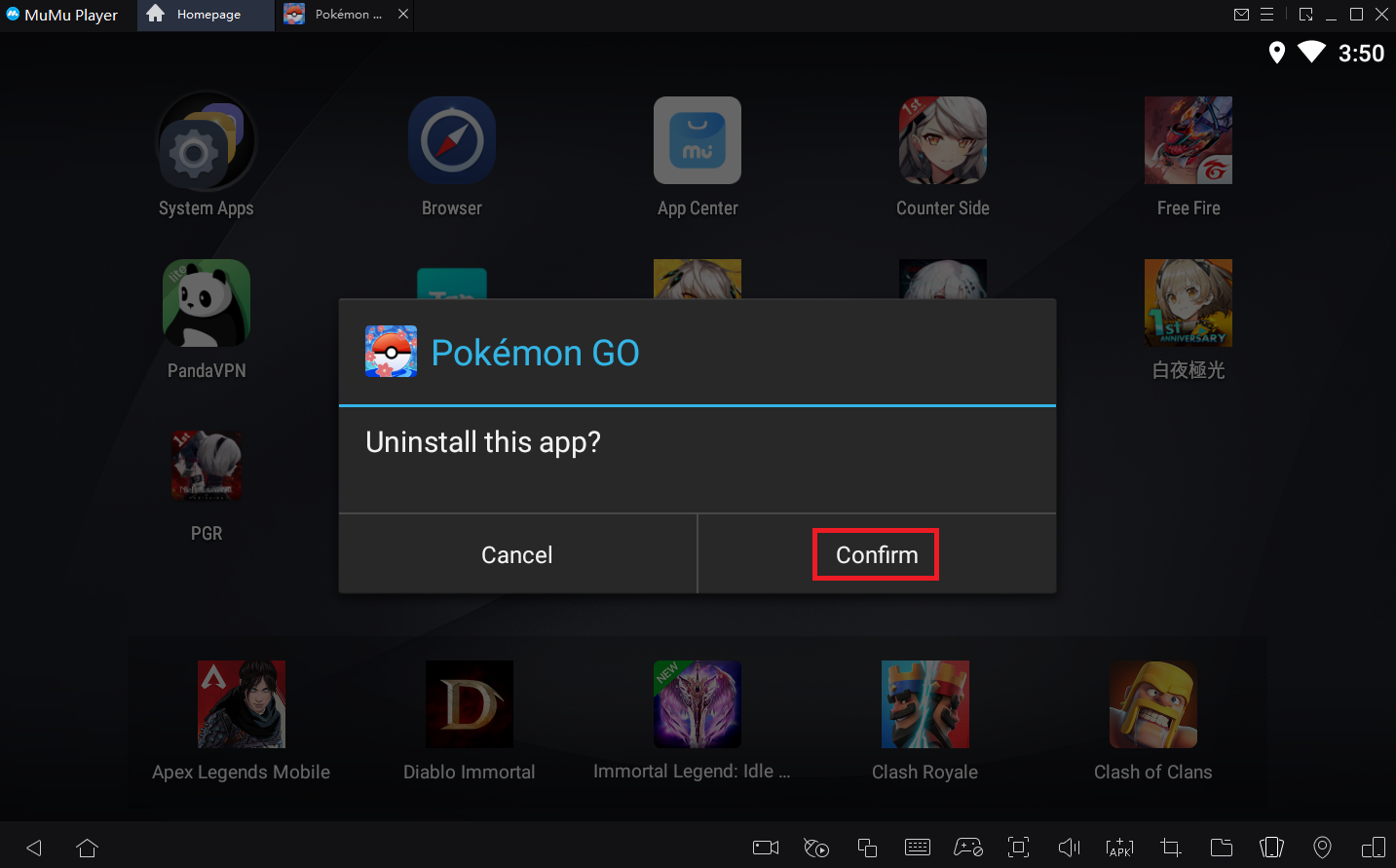Click the window resize mode icon
The height and width of the screenshot is (868, 1396).
(x=1306, y=15)
